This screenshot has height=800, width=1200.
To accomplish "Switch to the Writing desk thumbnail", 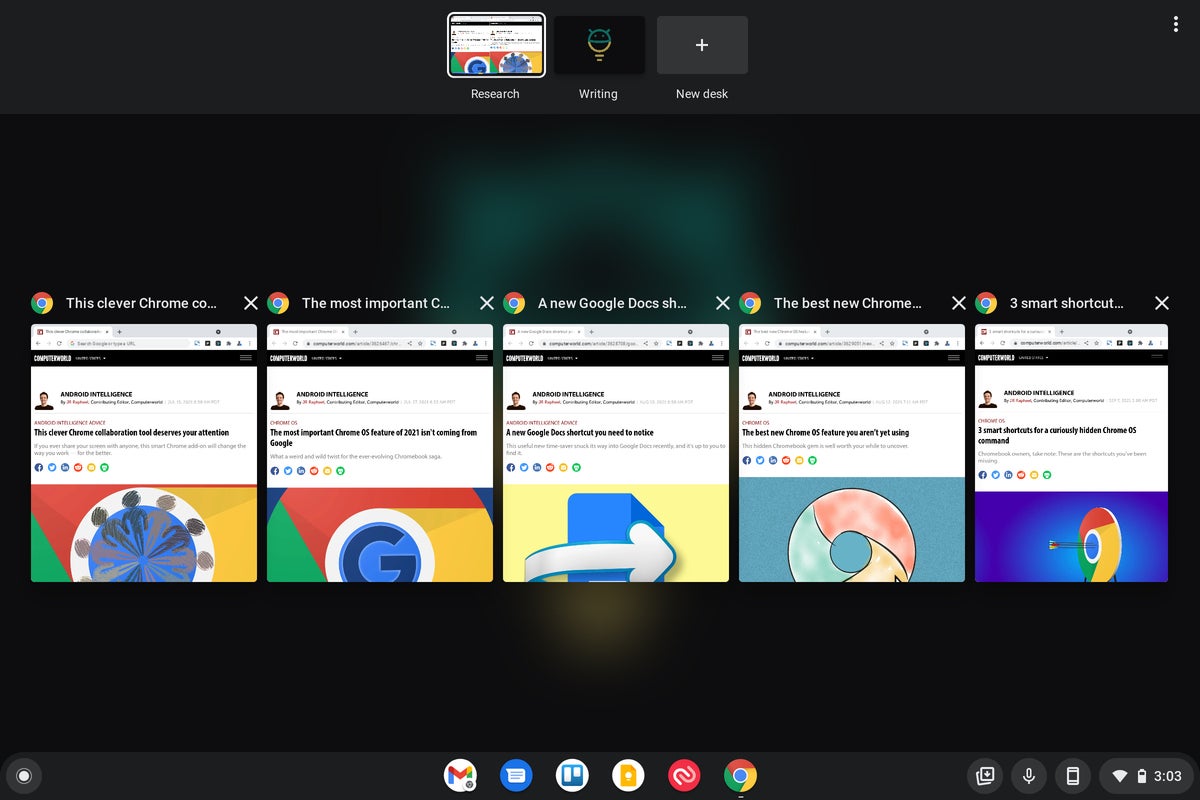I will 599,45.
